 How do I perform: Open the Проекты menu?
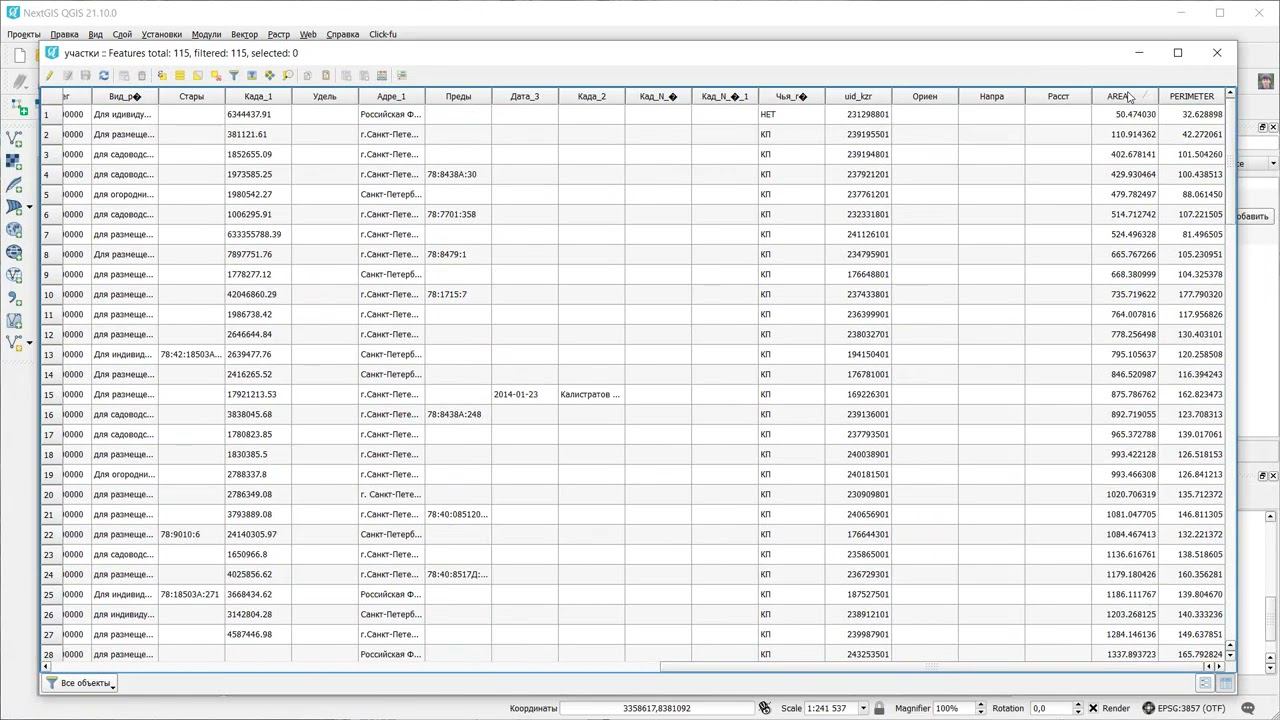tap(24, 34)
